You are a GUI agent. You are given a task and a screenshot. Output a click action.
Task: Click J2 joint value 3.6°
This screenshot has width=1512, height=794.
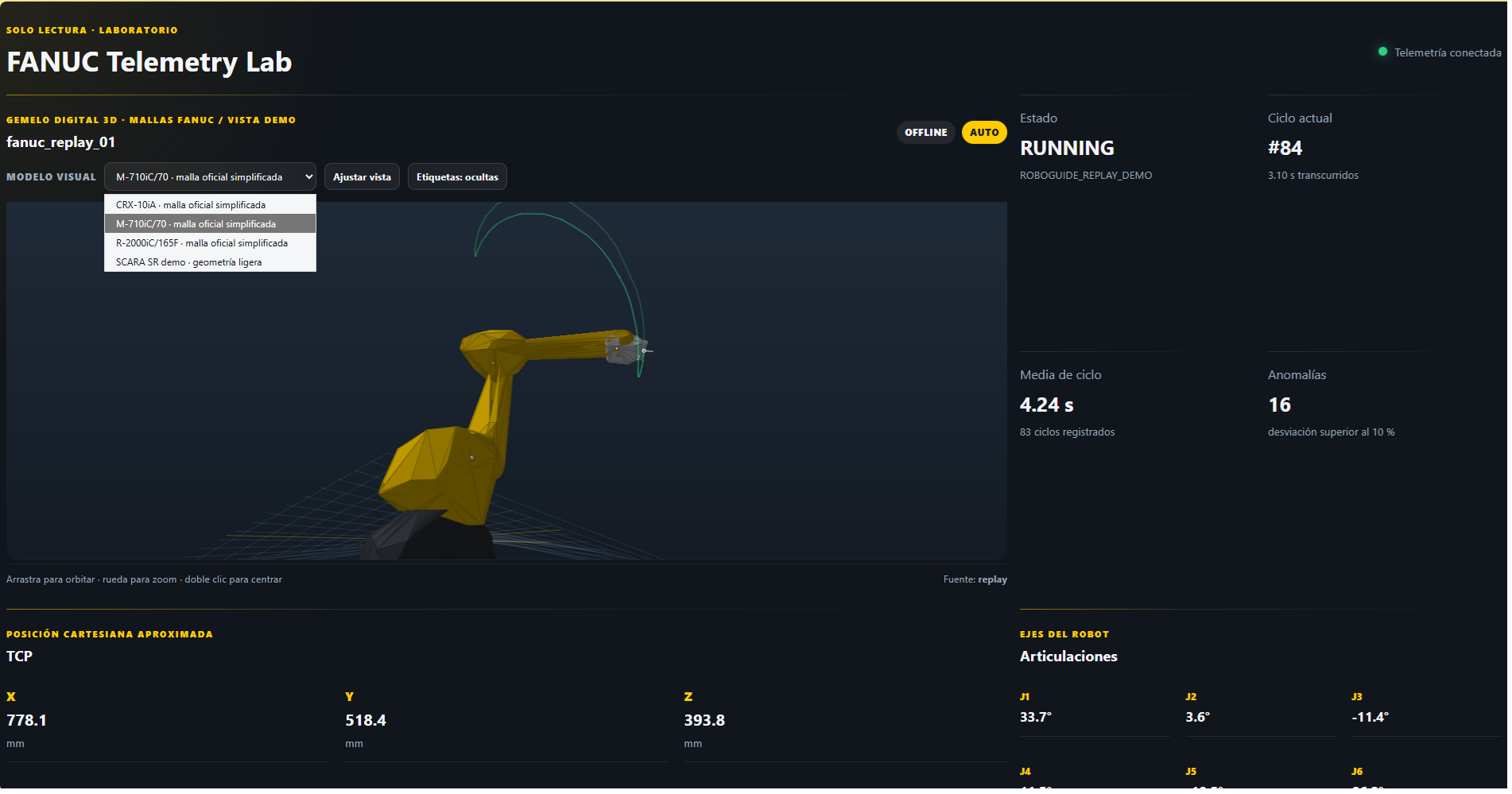(x=1197, y=717)
